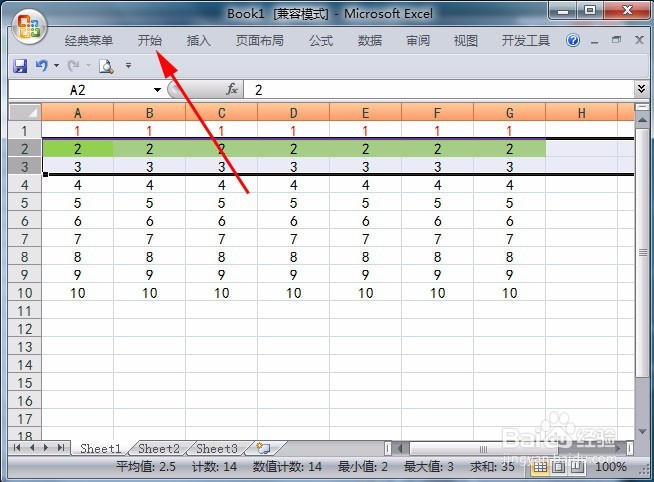Go to previous sheet navigation arrow
This screenshot has width=654, height=482.
pos(32,448)
